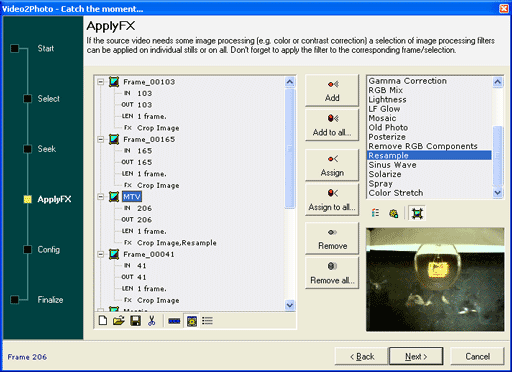Select the Mosaic filter
Image resolution: width=512 pixels, height=372 pixels.
point(429,118)
